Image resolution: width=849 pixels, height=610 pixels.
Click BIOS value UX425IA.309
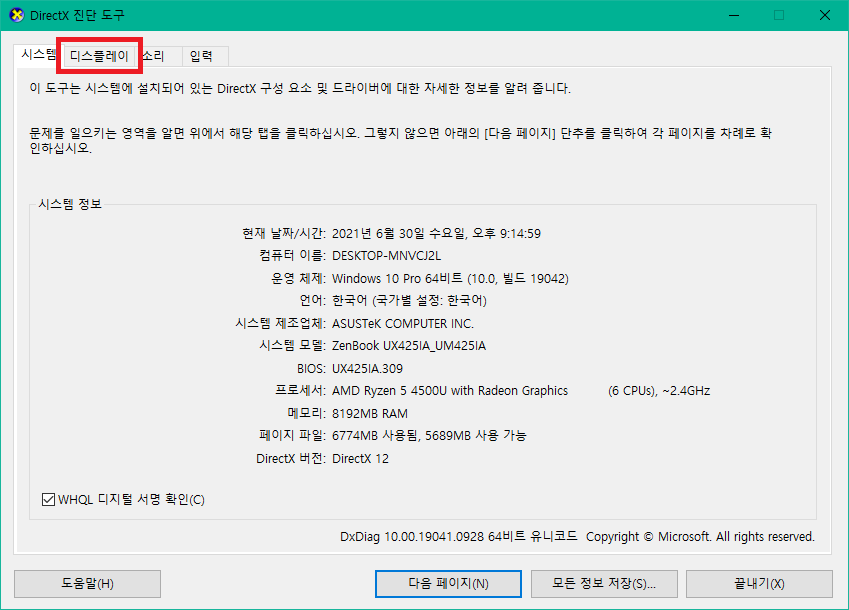point(367,369)
